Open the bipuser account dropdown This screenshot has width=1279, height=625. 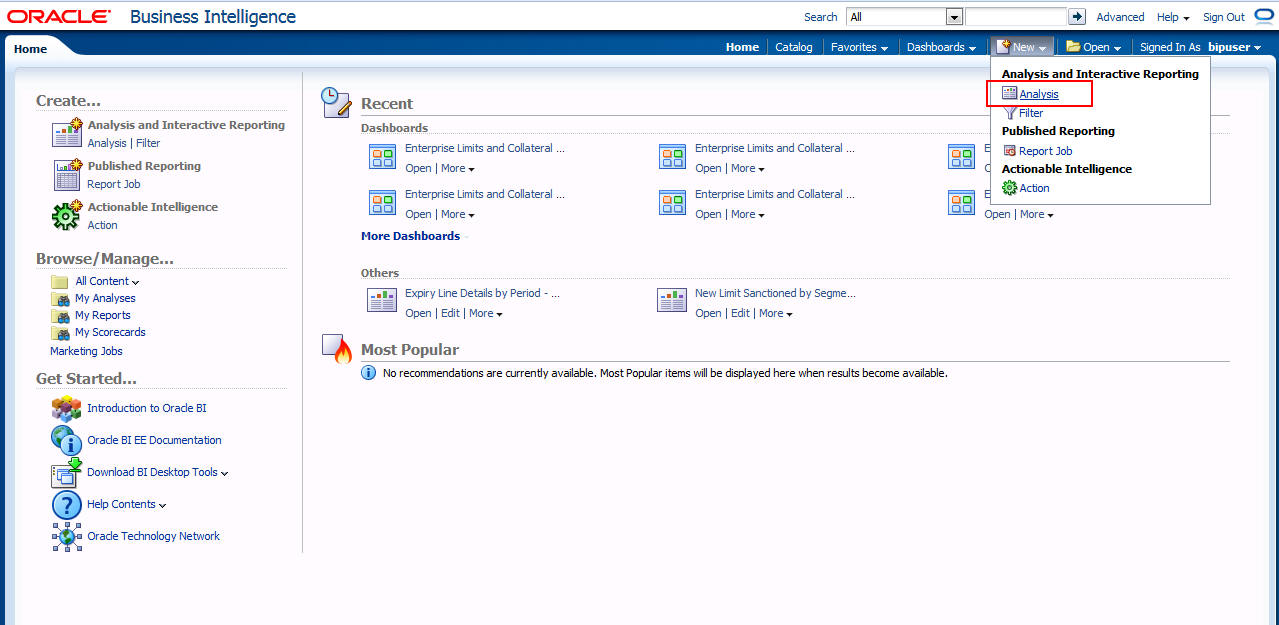(1235, 47)
